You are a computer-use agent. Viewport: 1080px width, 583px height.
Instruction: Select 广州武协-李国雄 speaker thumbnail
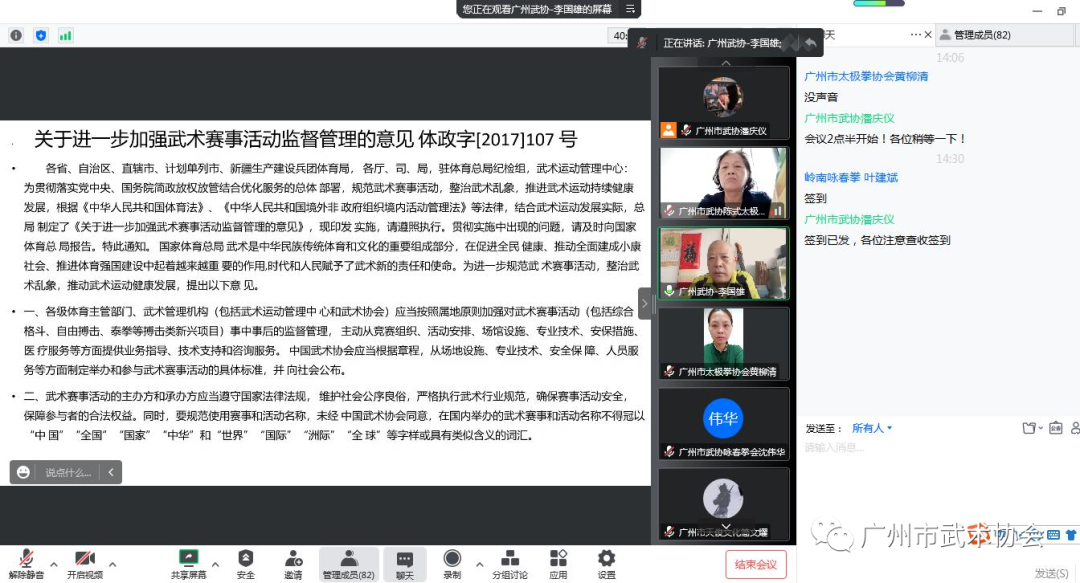click(x=723, y=264)
